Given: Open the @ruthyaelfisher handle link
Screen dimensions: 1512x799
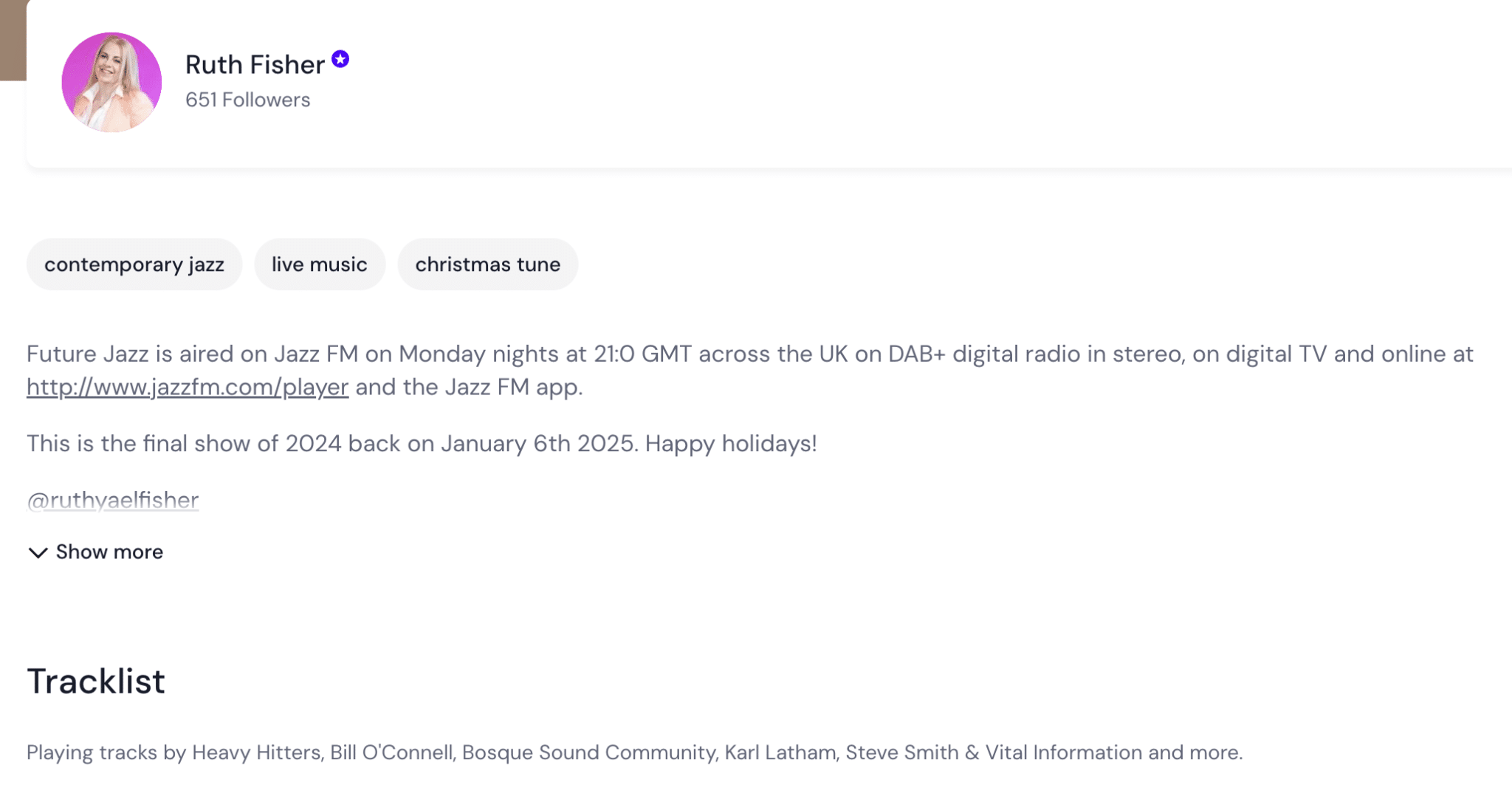Looking at the screenshot, I should pos(113,500).
